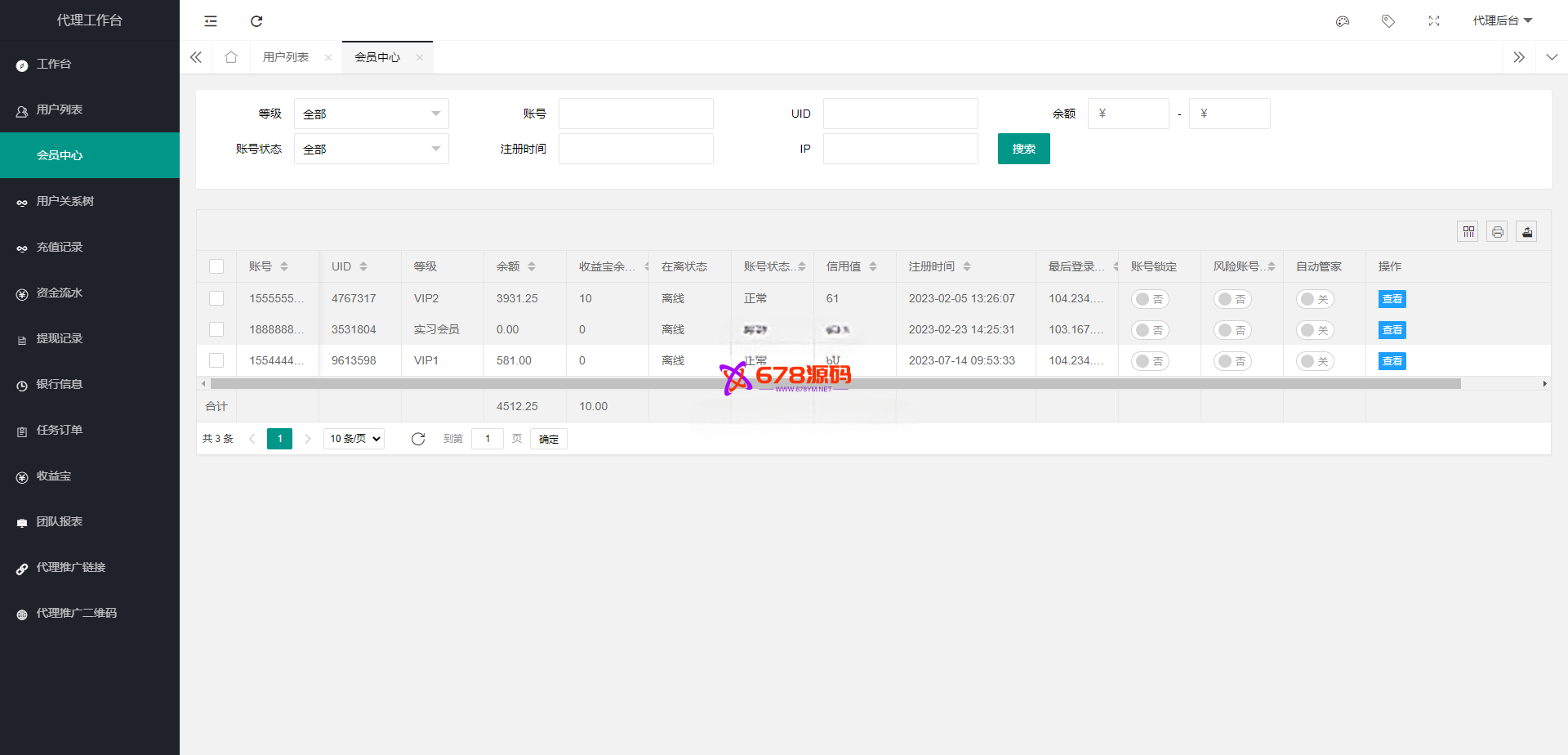The width and height of the screenshot is (1568, 755).
Task: Toggle 账号锁定 switch for UID 3531804
Action: pos(1150,330)
